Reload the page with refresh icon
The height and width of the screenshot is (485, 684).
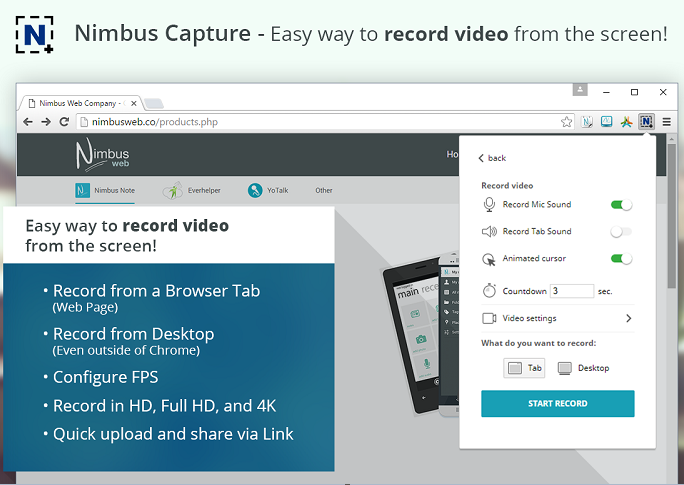(64, 122)
